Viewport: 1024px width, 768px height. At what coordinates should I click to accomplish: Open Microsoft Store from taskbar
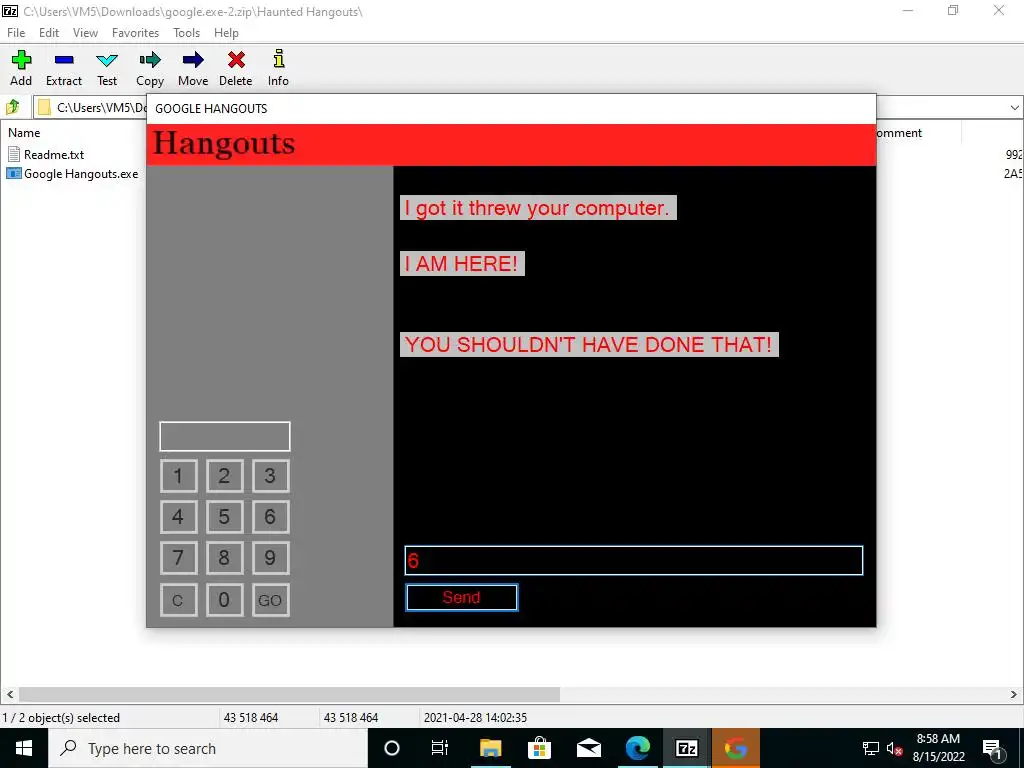click(x=539, y=748)
